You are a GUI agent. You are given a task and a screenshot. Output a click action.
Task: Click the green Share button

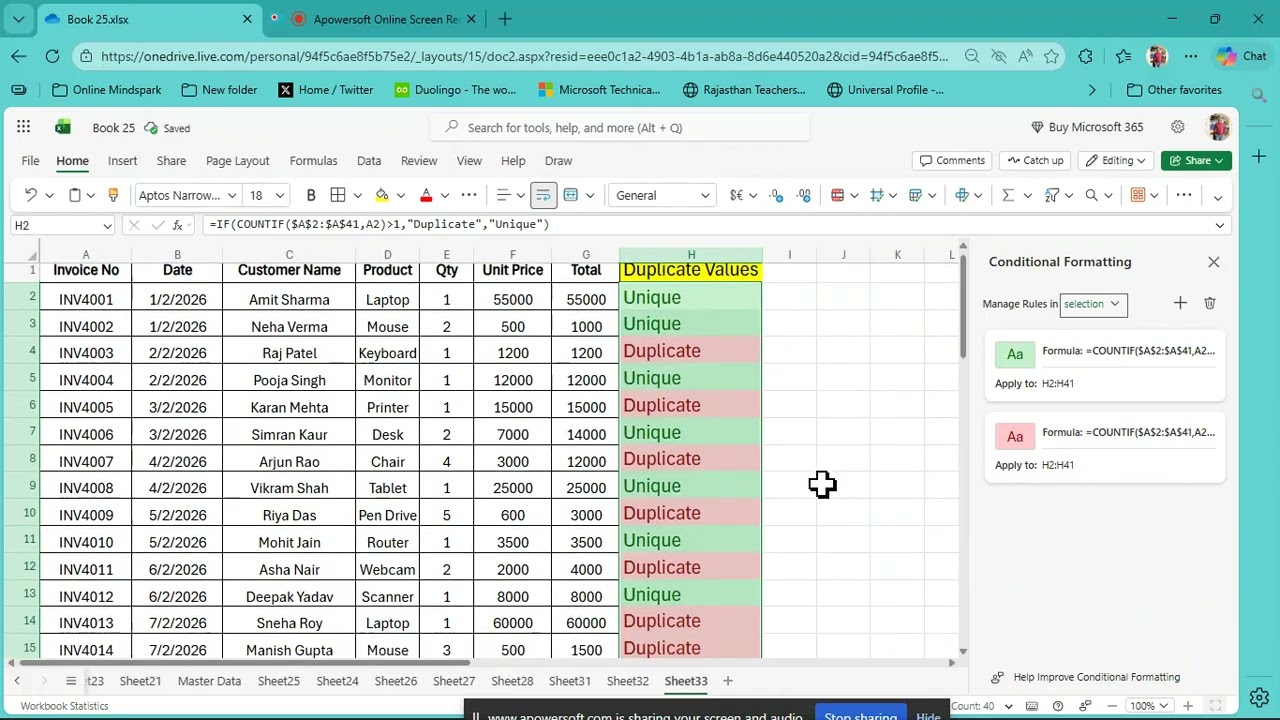(x=1197, y=160)
